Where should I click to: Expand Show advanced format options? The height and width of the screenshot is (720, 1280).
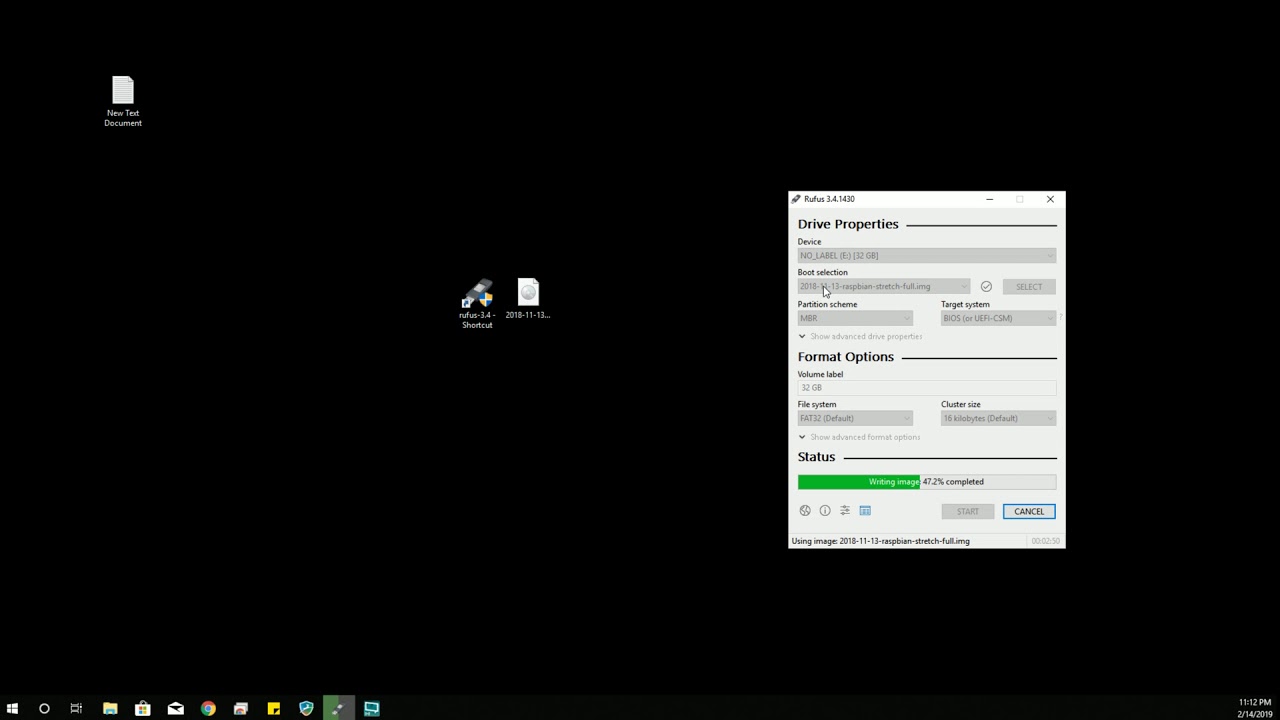tap(859, 437)
